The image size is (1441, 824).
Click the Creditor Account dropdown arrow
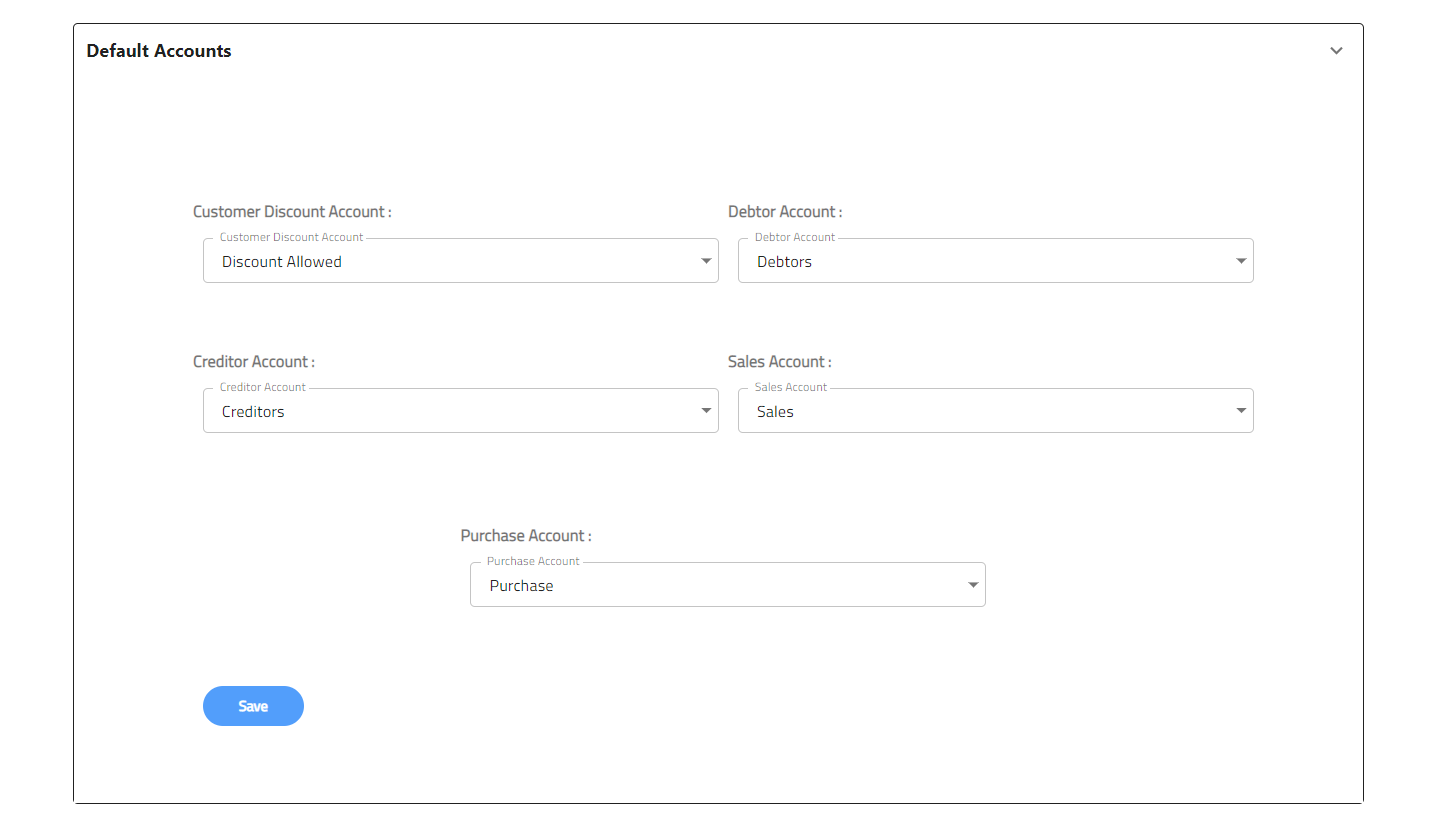pyautogui.click(x=706, y=411)
